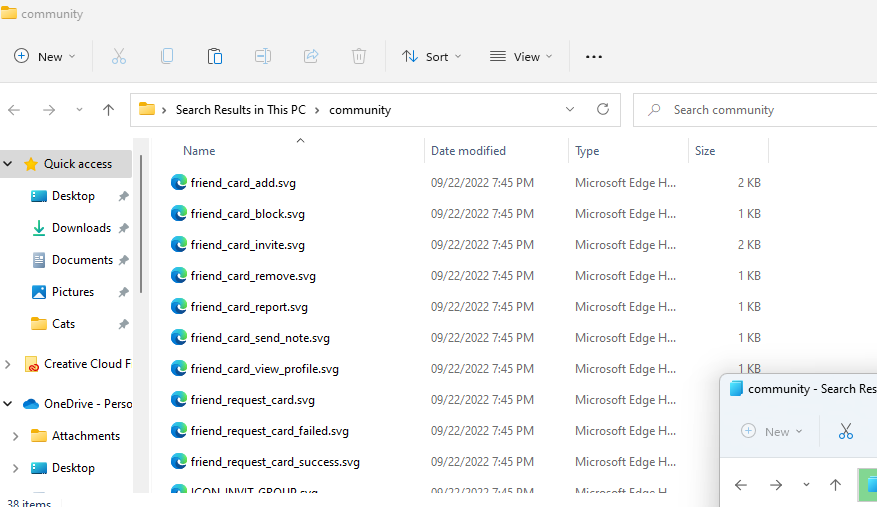The height and width of the screenshot is (507, 877).
Task: Open the Sort dropdown menu
Action: [x=432, y=57]
